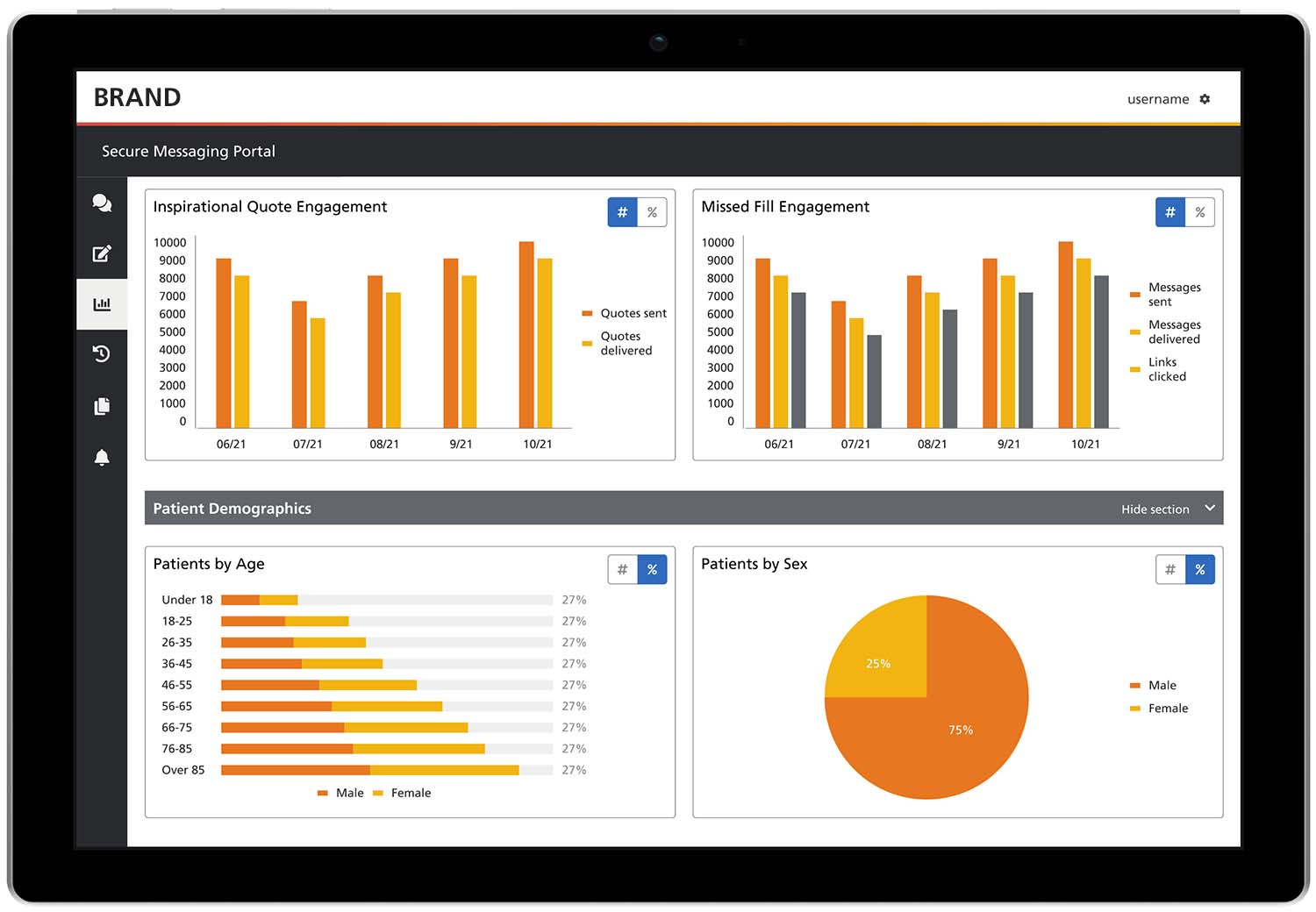Screen dimensions: 1316x912
Task: Click the 18-25 age row label
Action: click(176, 621)
